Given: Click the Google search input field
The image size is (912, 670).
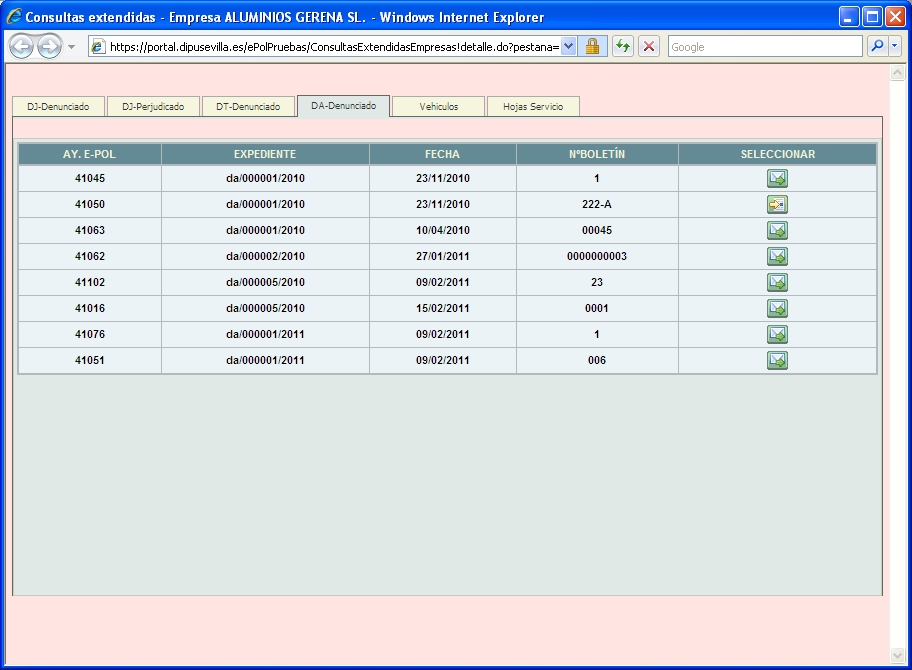Looking at the screenshot, I should (x=764, y=47).
